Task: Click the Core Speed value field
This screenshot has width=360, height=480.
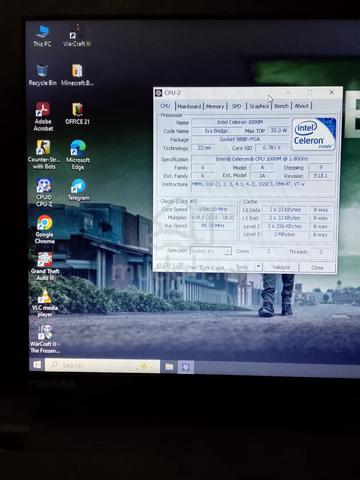Action: [213, 209]
